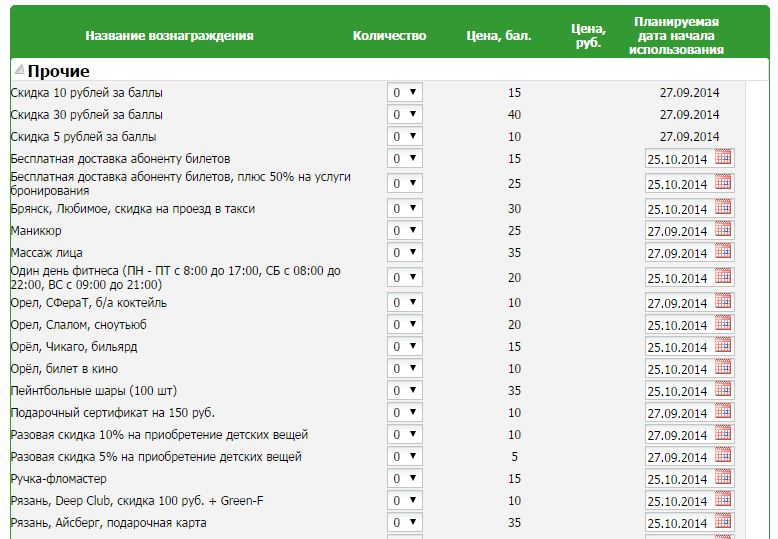778x539 pixels.
Task: Open date picker icon for Пейнтбольные шары
Action: (723, 390)
